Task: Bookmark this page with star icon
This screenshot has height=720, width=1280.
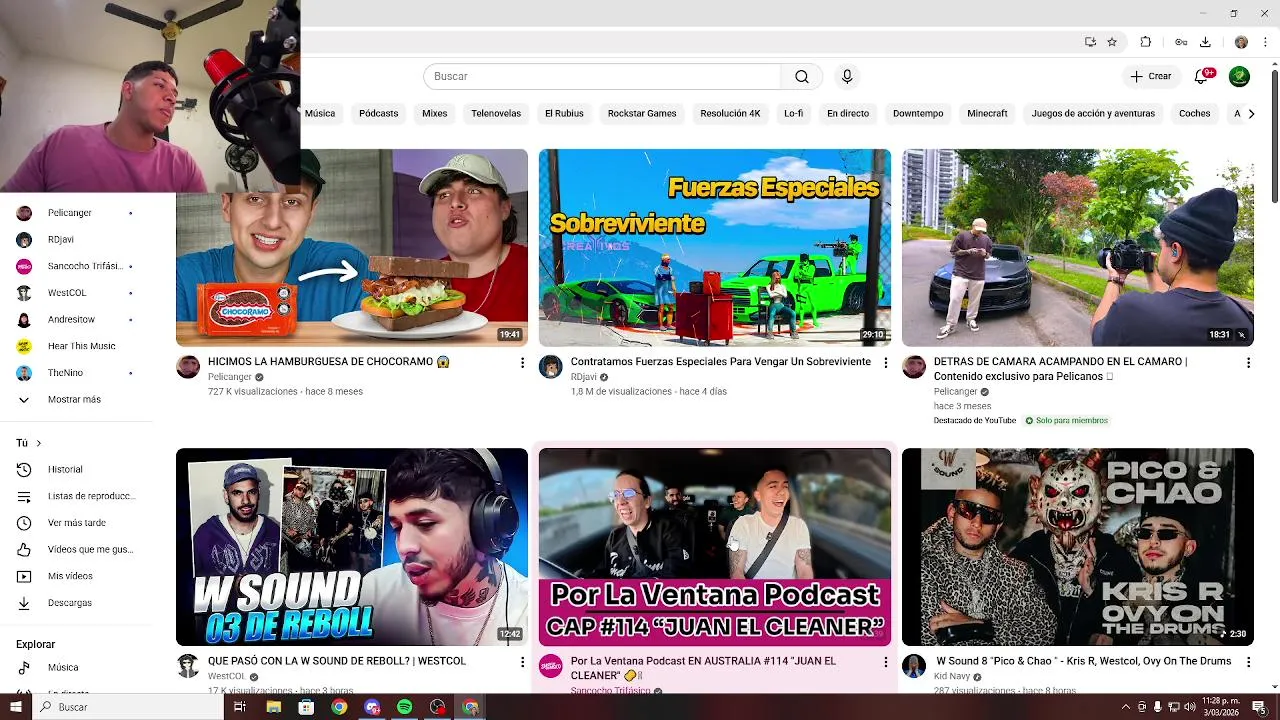Action: tap(1112, 42)
